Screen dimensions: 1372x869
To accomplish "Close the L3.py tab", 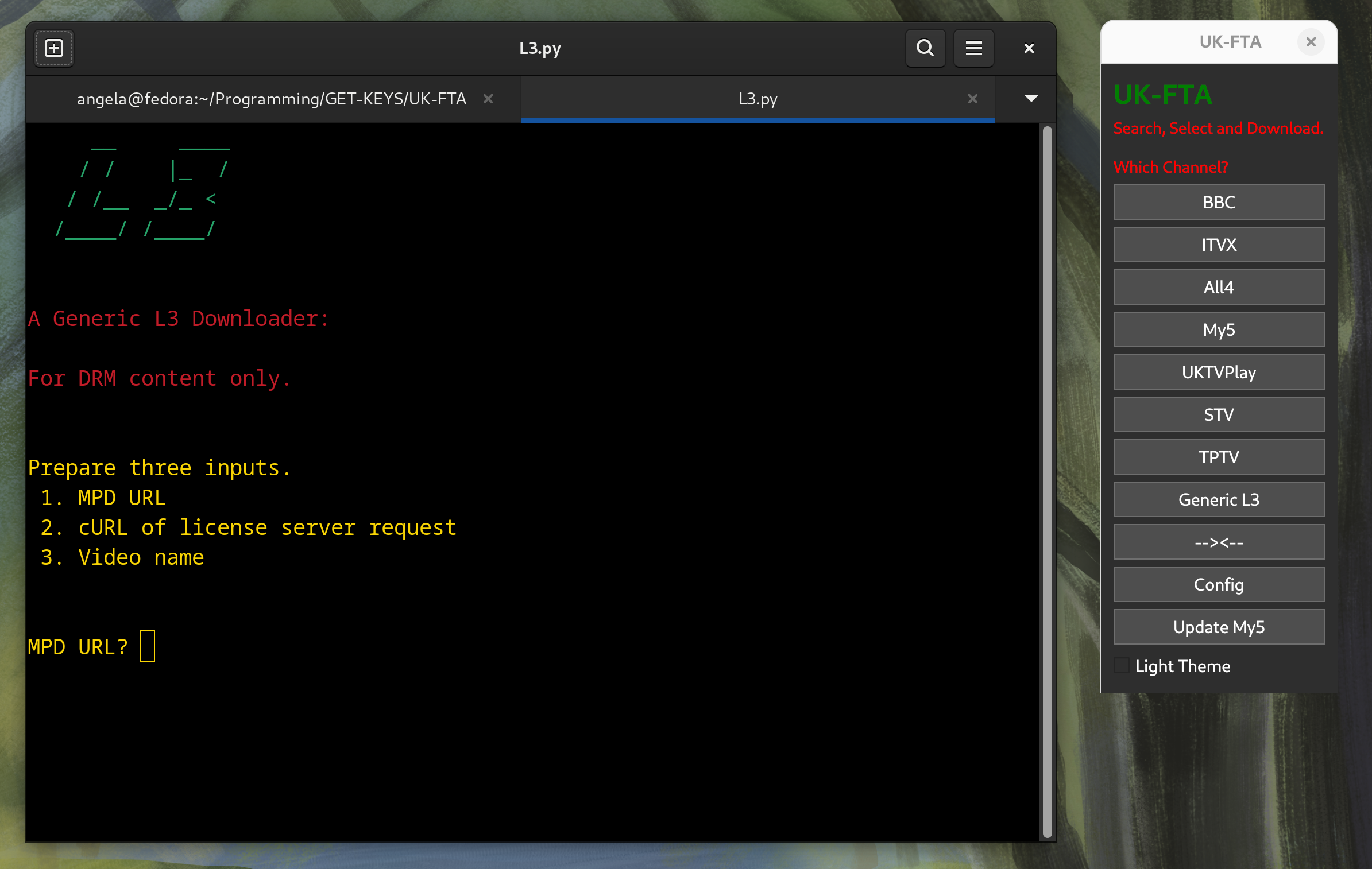I will click(x=972, y=99).
